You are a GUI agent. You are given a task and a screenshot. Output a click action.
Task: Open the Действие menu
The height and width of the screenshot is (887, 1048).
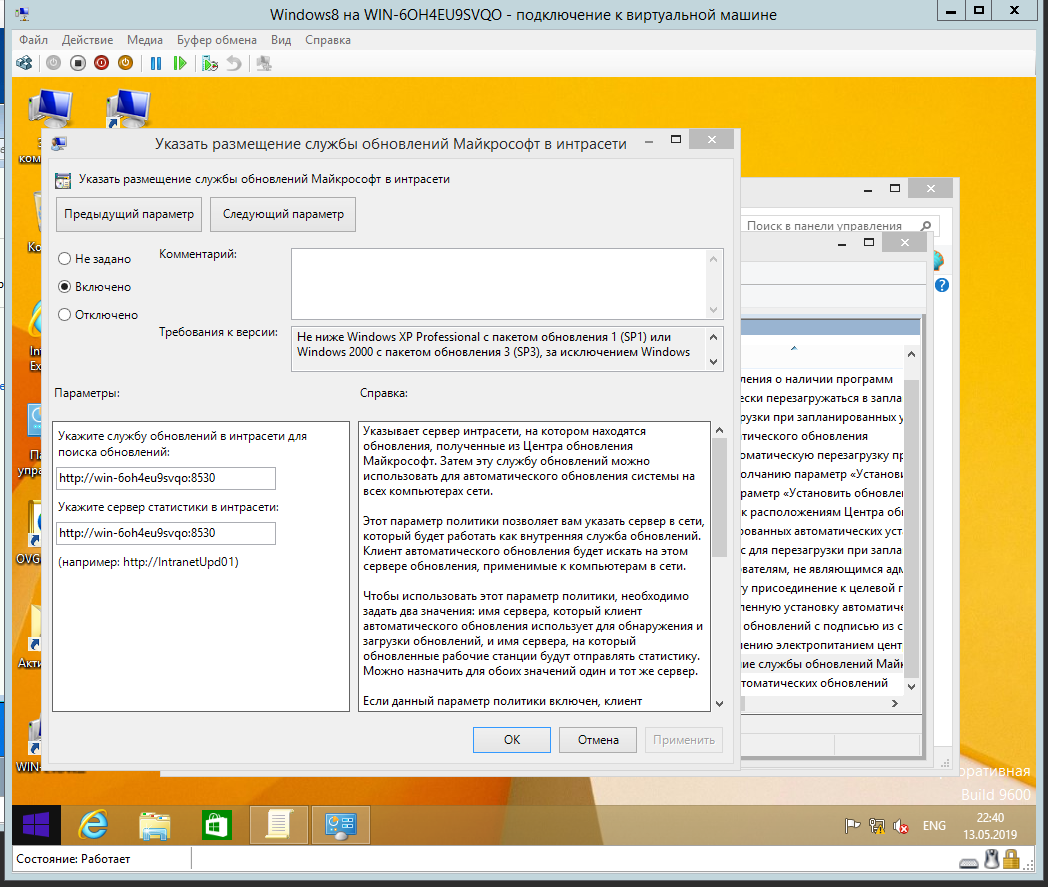[88, 40]
